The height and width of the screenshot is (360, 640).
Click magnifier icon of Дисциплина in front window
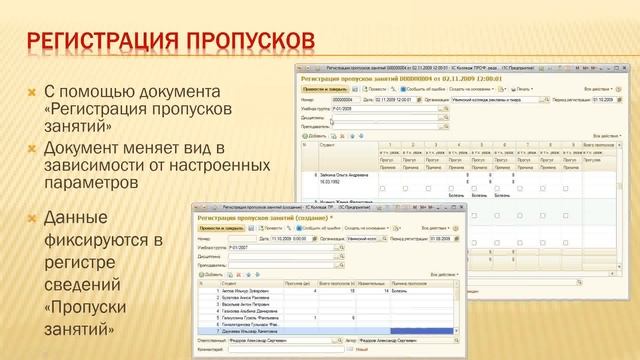click(342, 257)
